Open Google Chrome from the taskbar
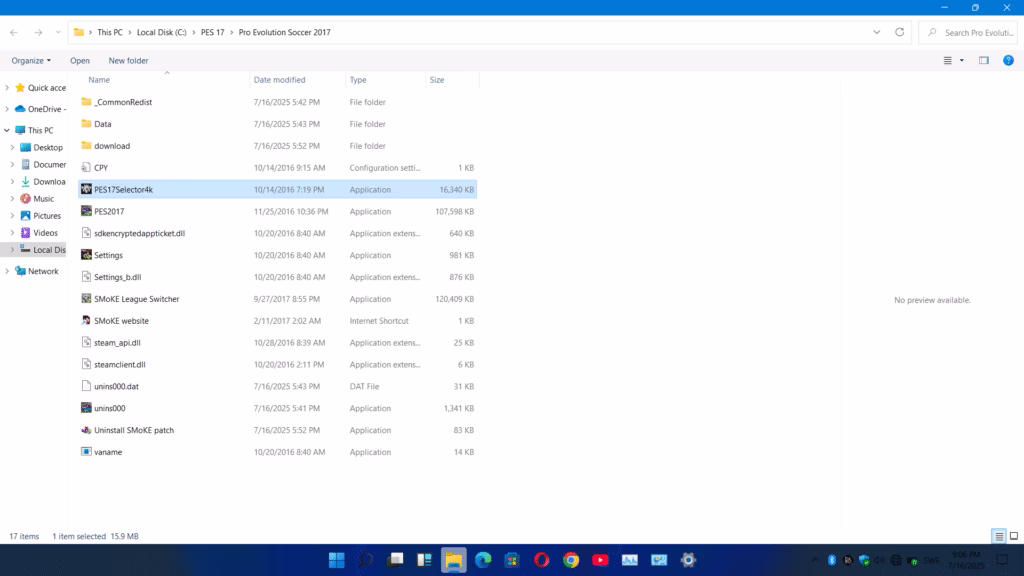 tap(571, 560)
